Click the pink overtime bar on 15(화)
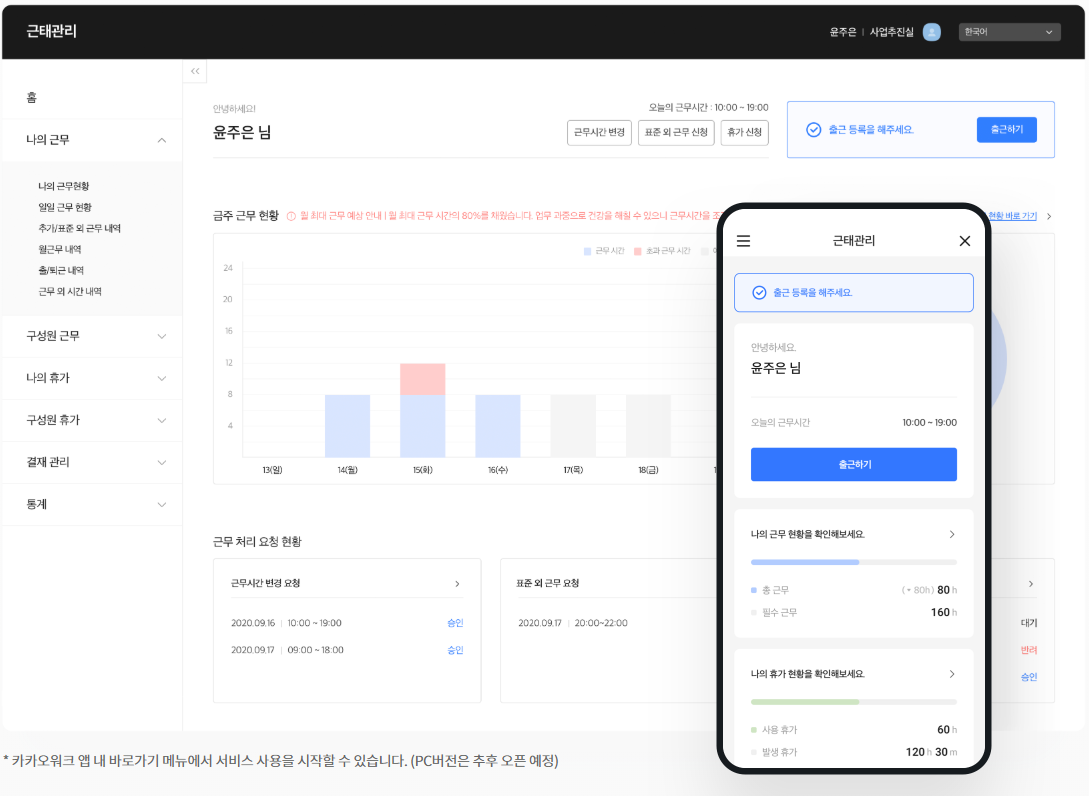Viewport: 1089px width, 796px height. (x=422, y=379)
